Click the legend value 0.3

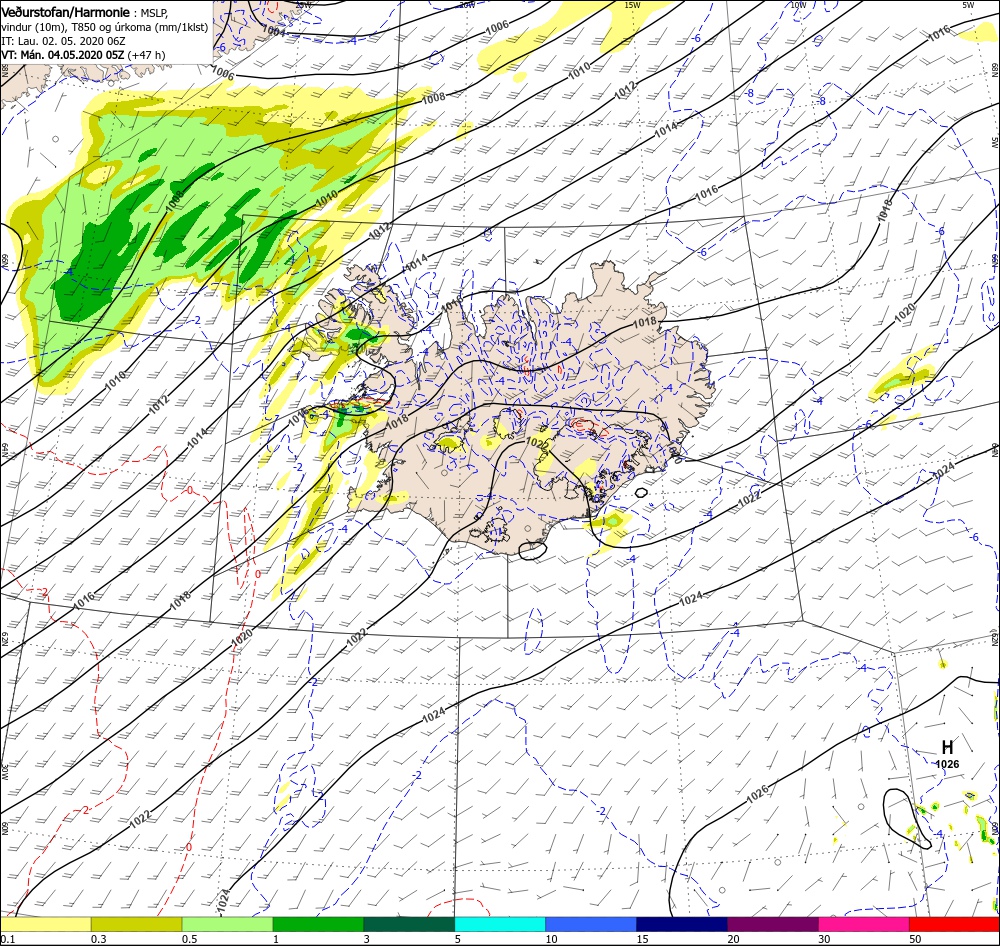pos(98,939)
